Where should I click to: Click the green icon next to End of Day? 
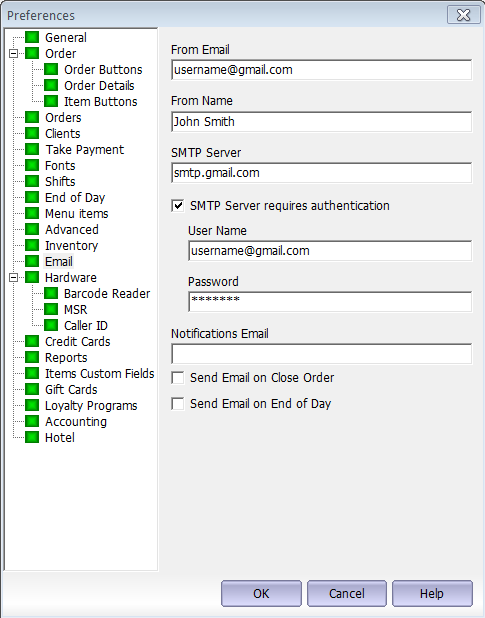click(32, 197)
